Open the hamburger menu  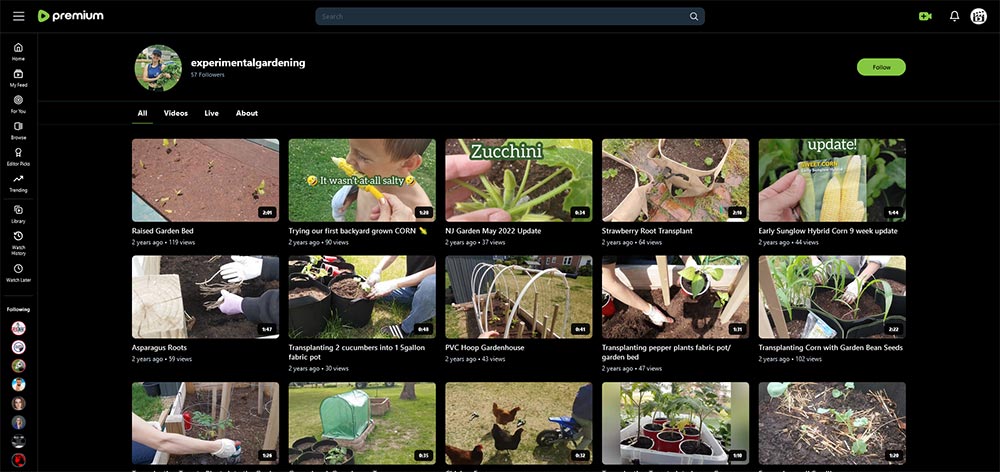pyautogui.click(x=18, y=16)
